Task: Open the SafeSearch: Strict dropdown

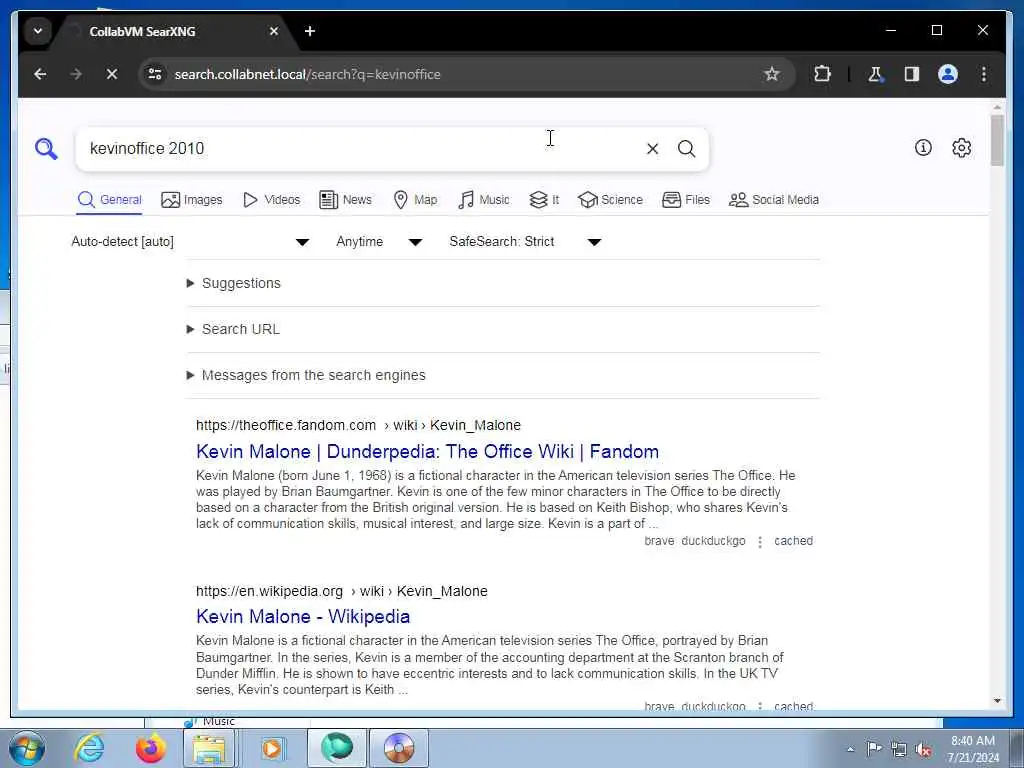Action: click(x=524, y=242)
